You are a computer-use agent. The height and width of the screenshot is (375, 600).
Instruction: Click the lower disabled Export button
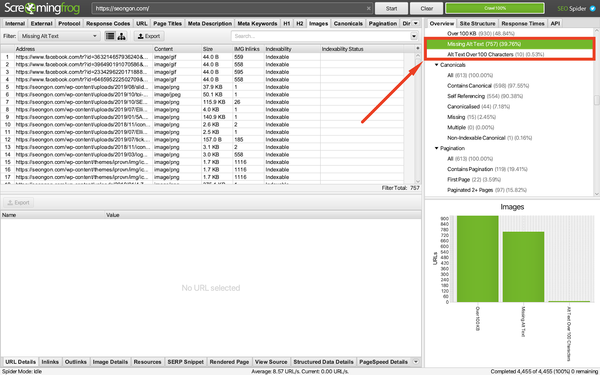18,202
